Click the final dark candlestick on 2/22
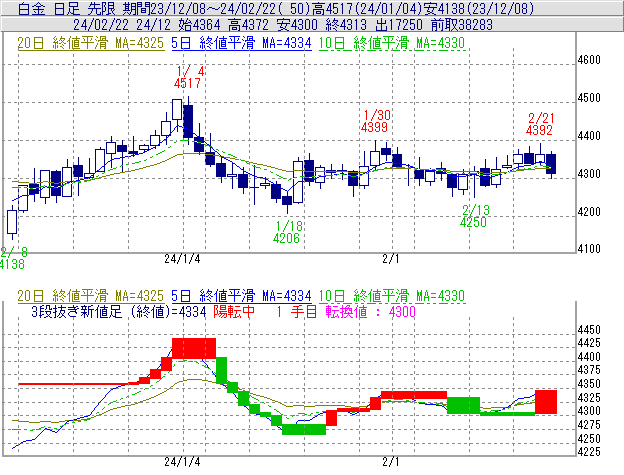The width and height of the screenshot is (624, 475). click(551, 164)
